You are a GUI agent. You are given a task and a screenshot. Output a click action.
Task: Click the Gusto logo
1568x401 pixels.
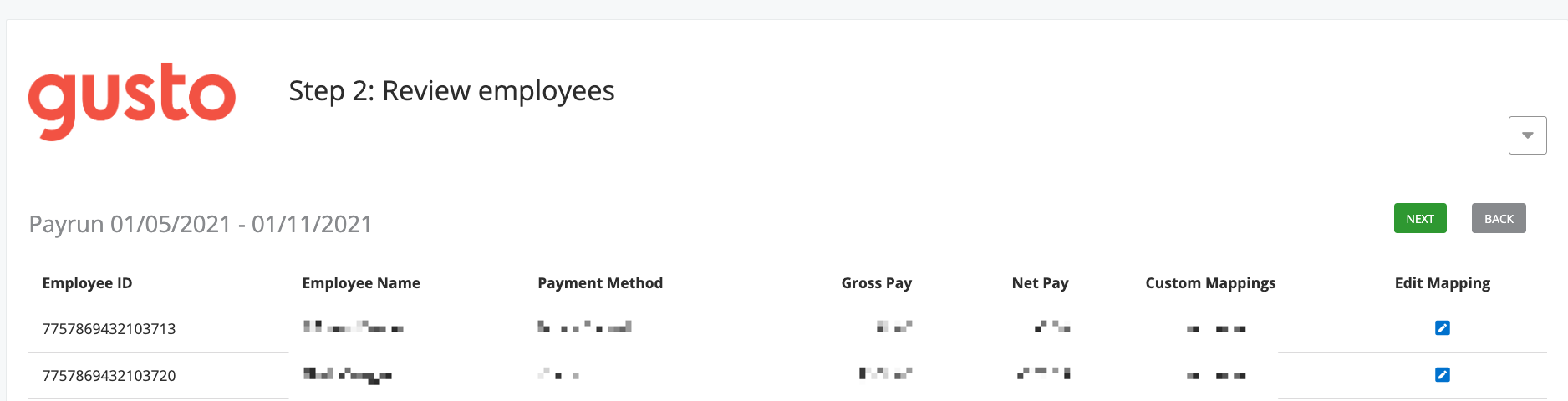pos(132,100)
